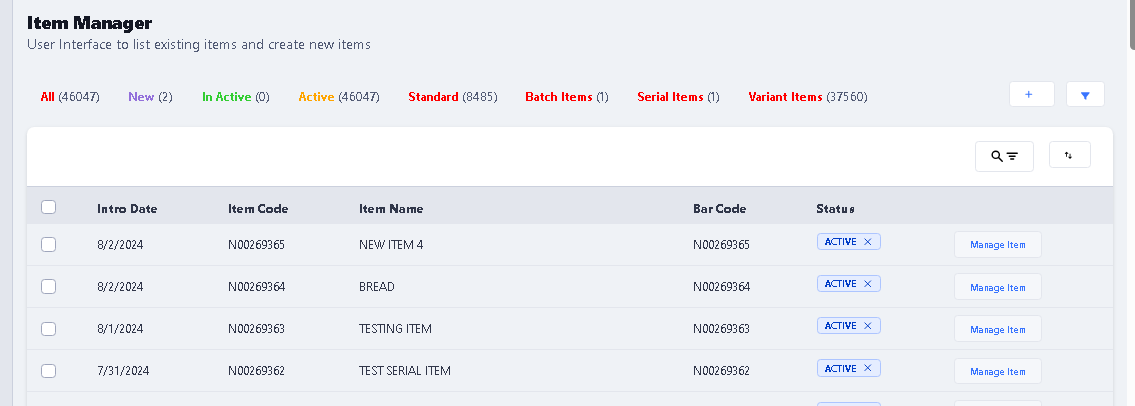Check the box for NEW ITEM 4
The image size is (1135, 406).
(x=48, y=244)
